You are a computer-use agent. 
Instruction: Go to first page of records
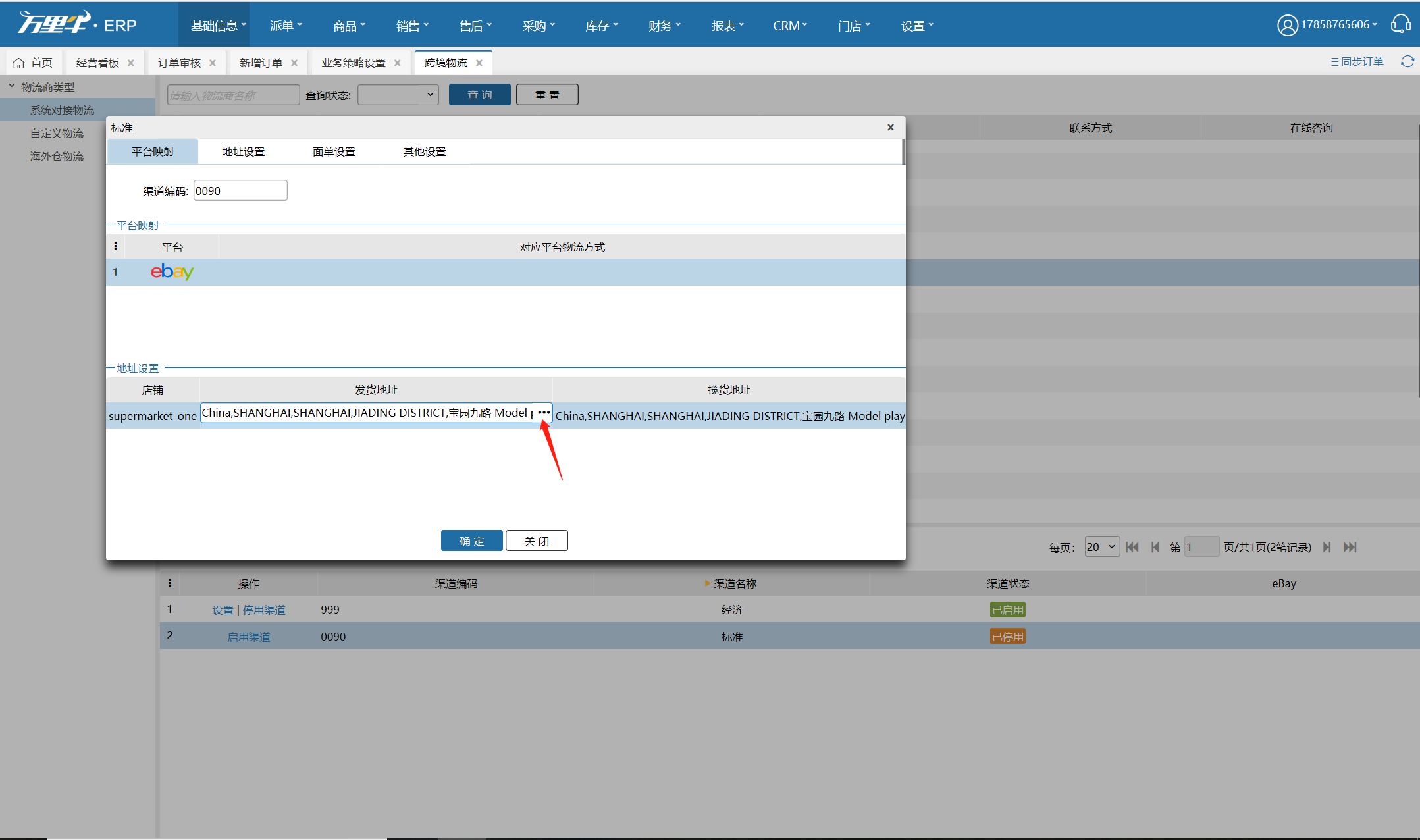tap(1132, 547)
